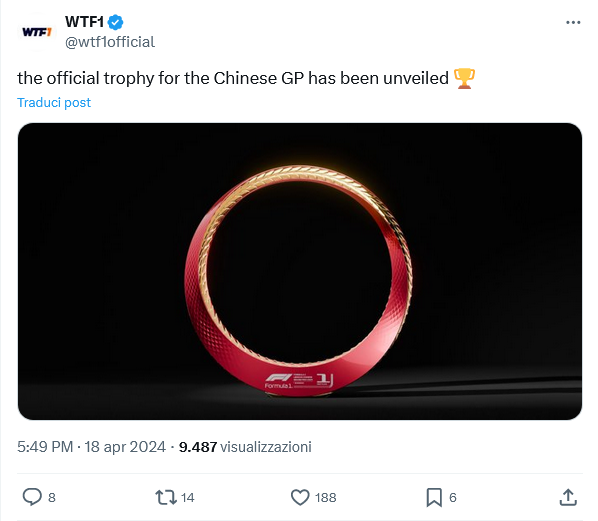
Task: Open the Chinese GP trophy image
Action: click(300, 271)
